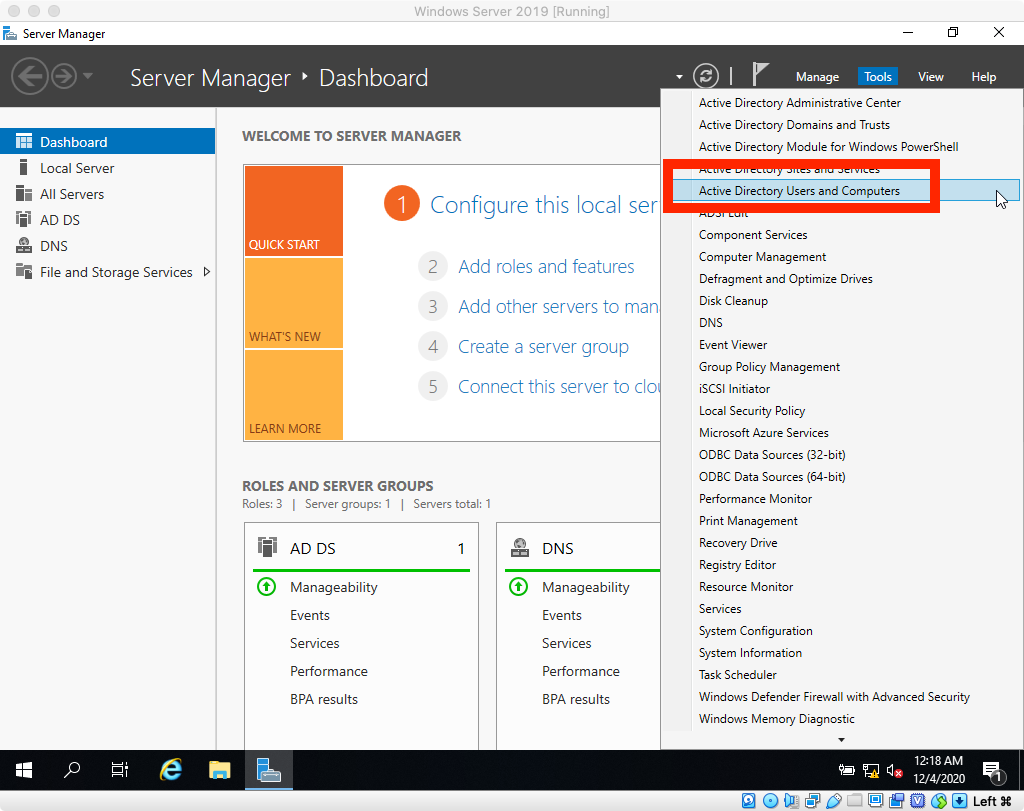This screenshot has width=1024, height=811.
Task: Open Defragment and Optimize Drives
Action: coord(786,279)
